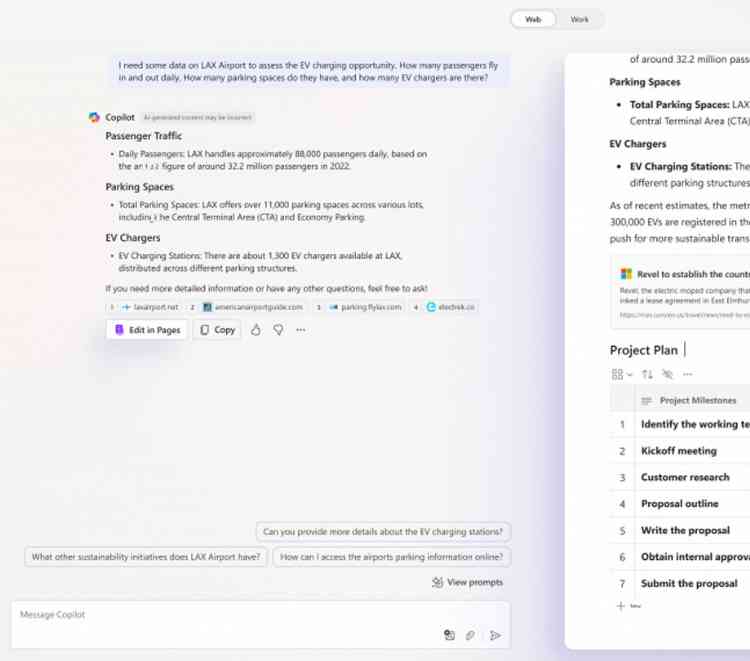The image size is (750, 661).
Task: Open the table view dropdown under Project Plan
Action: pyautogui.click(x=622, y=375)
